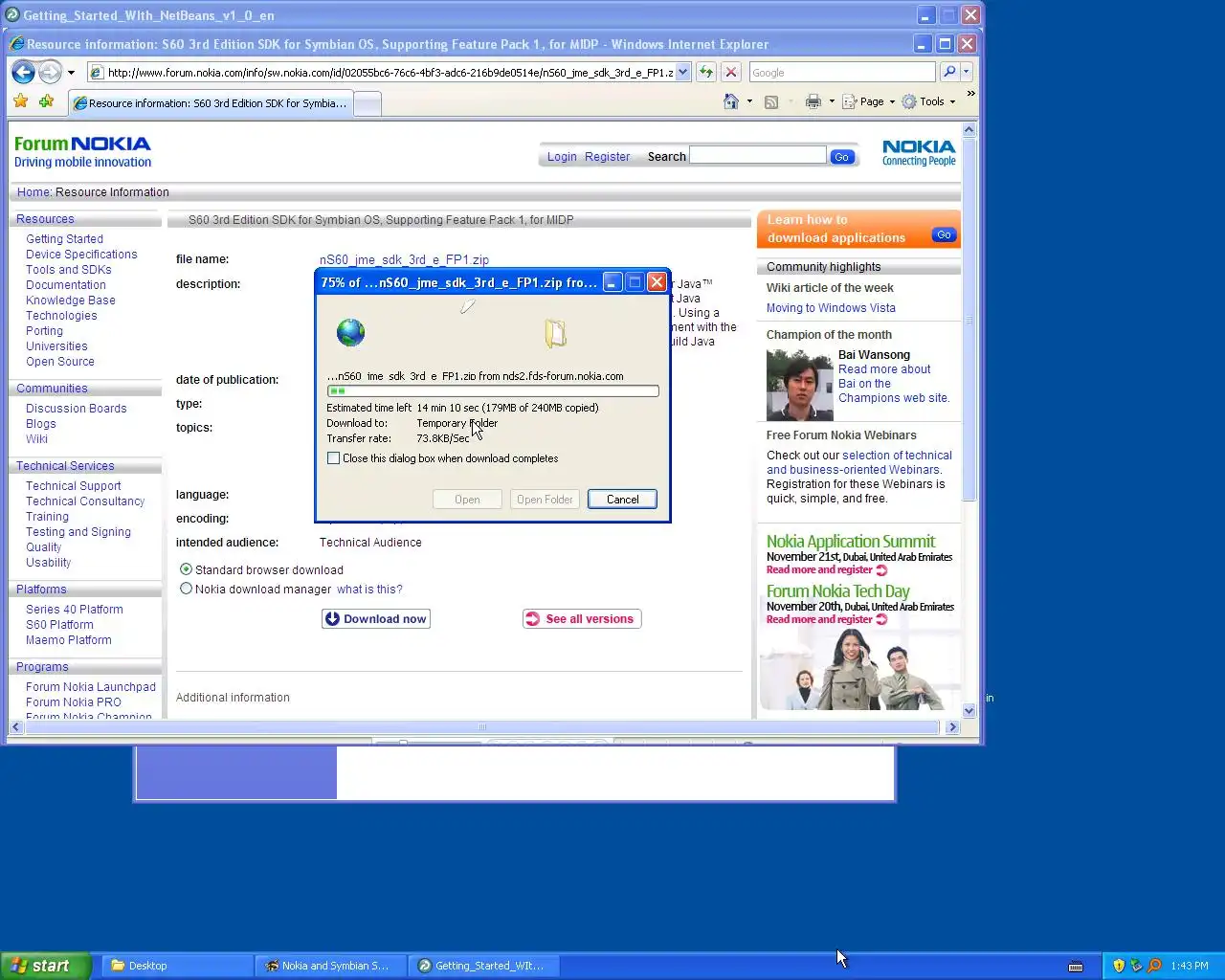Expand the address bar URL dropdown

click(682, 72)
